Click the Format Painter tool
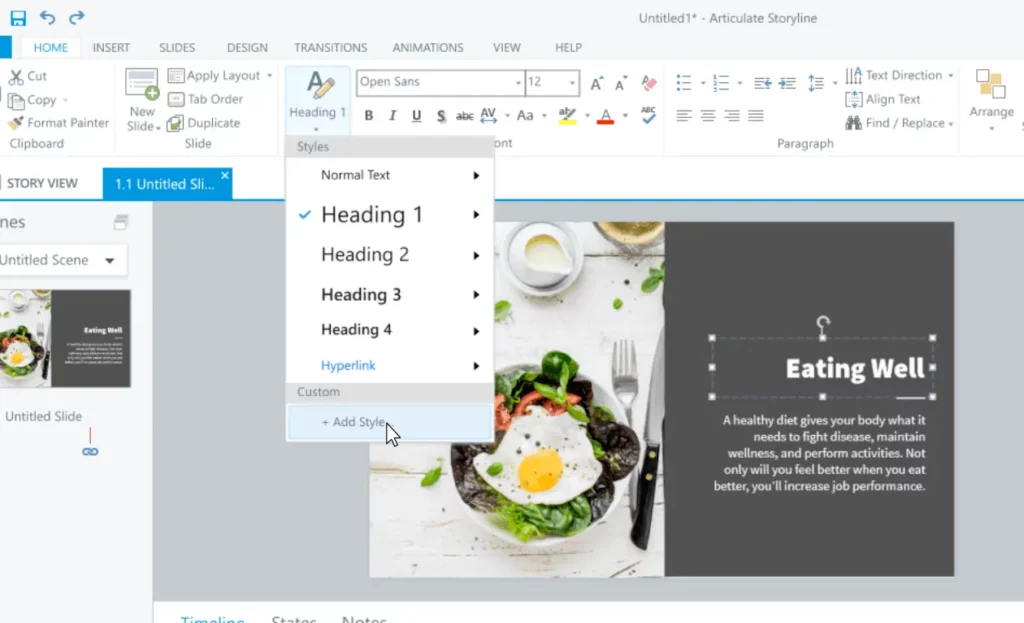Image resolution: width=1024 pixels, height=623 pixels. [x=58, y=123]
